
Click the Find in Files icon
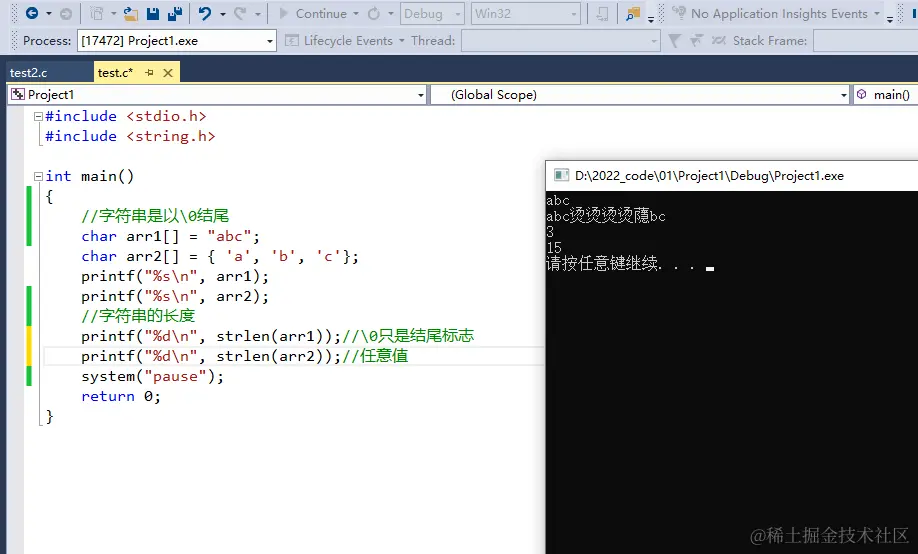click(633, 13)
